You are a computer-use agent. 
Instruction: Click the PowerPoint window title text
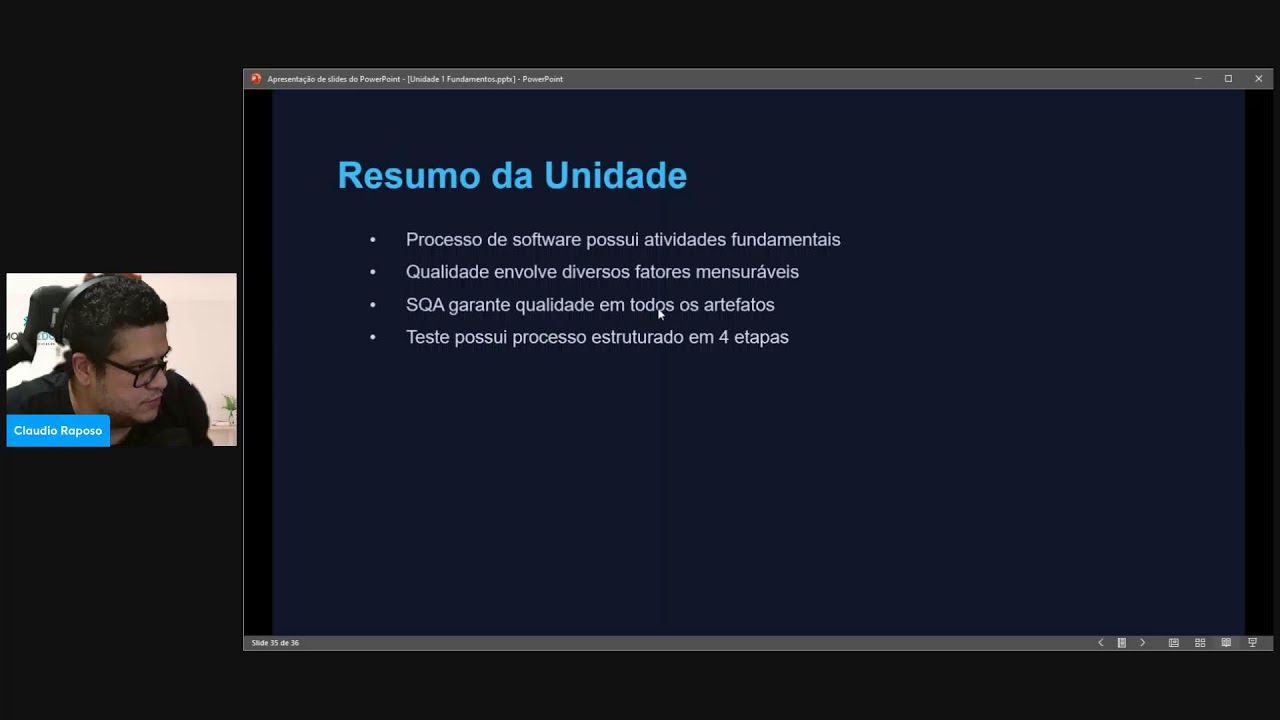pyautogui.click(x=415, y=79)
